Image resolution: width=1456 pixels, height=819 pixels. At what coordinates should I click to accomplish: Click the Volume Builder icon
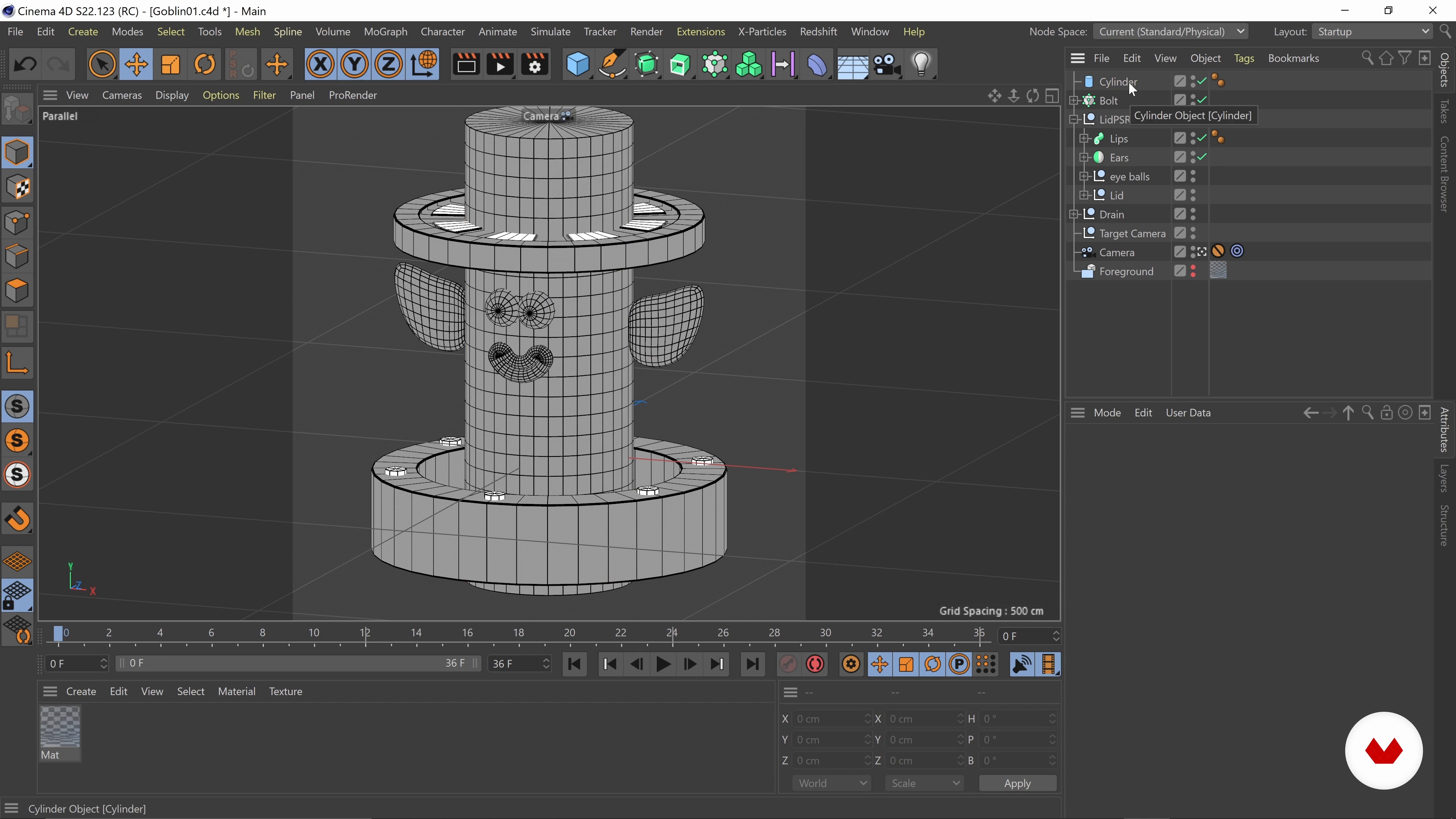click(749, 64)
